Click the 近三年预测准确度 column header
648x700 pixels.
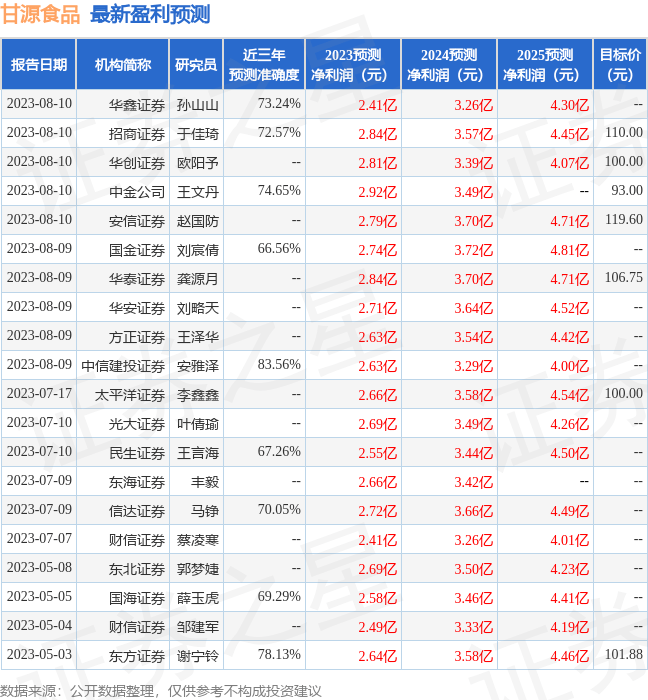pyautogui.click(x=263, y=65)
